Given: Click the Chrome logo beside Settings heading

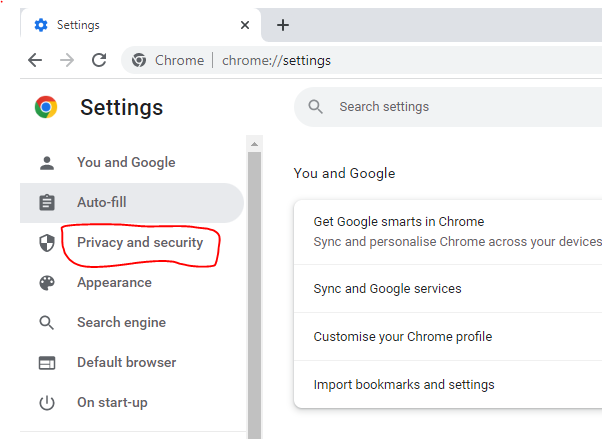Looking at the screenshot, I should (46, 107).
